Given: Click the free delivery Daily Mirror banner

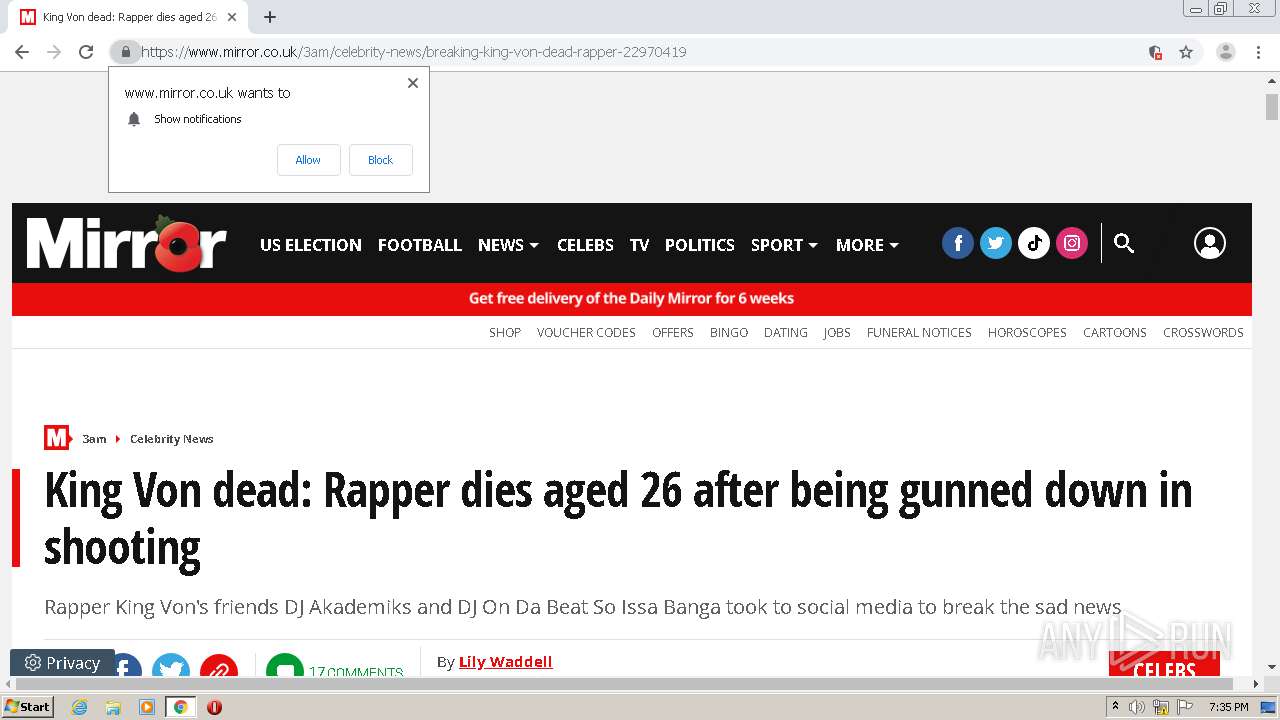Looking at the screenshot, I should pyautogui.click(x=631, y=298).
